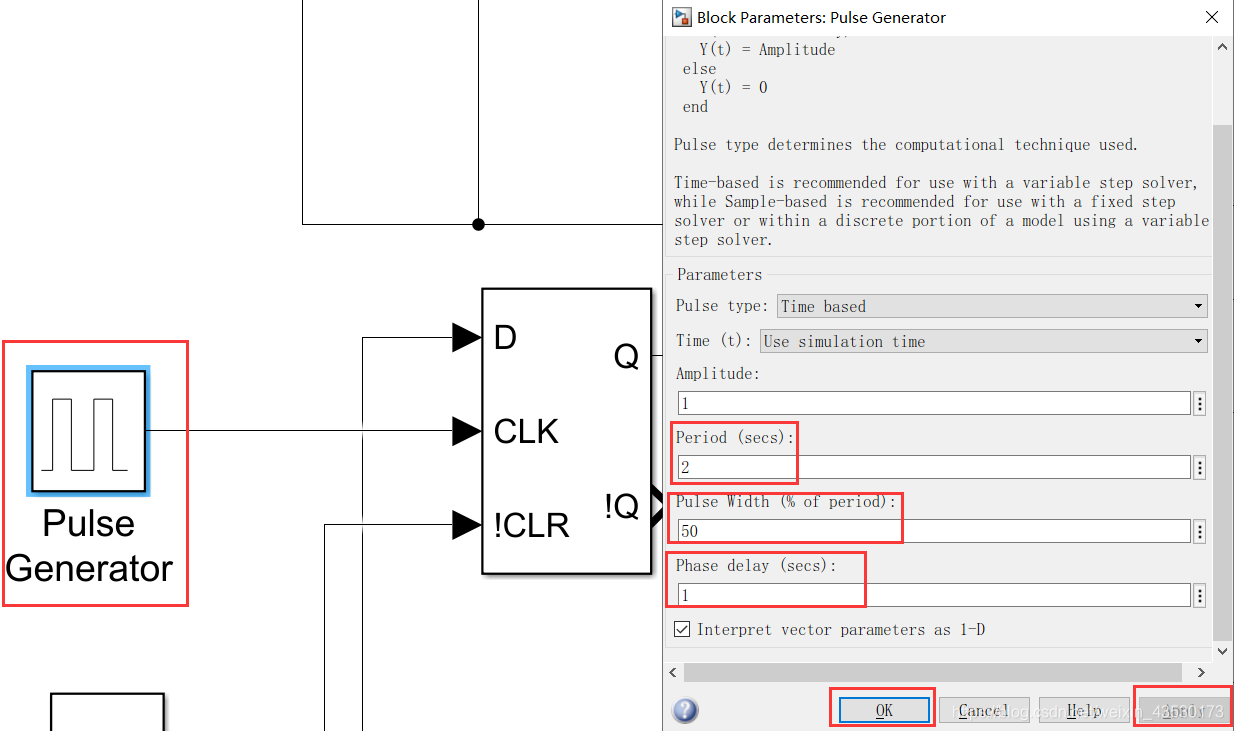Screen dimensions: 1234x731
Task: Open the Pulse type dropdown
Action: 992,306
